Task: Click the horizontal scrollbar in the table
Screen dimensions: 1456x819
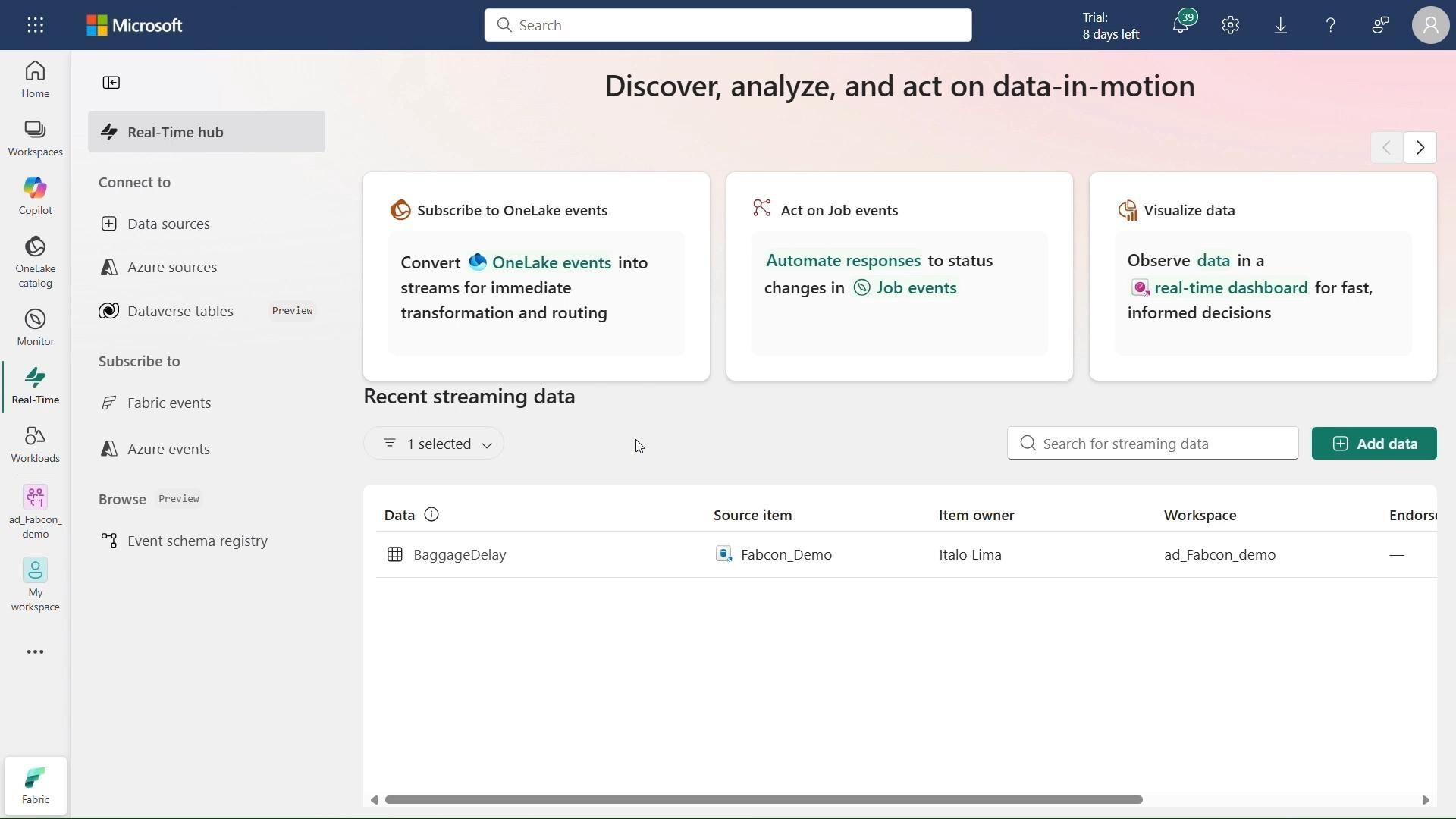Action: click(x=763, y=800)
